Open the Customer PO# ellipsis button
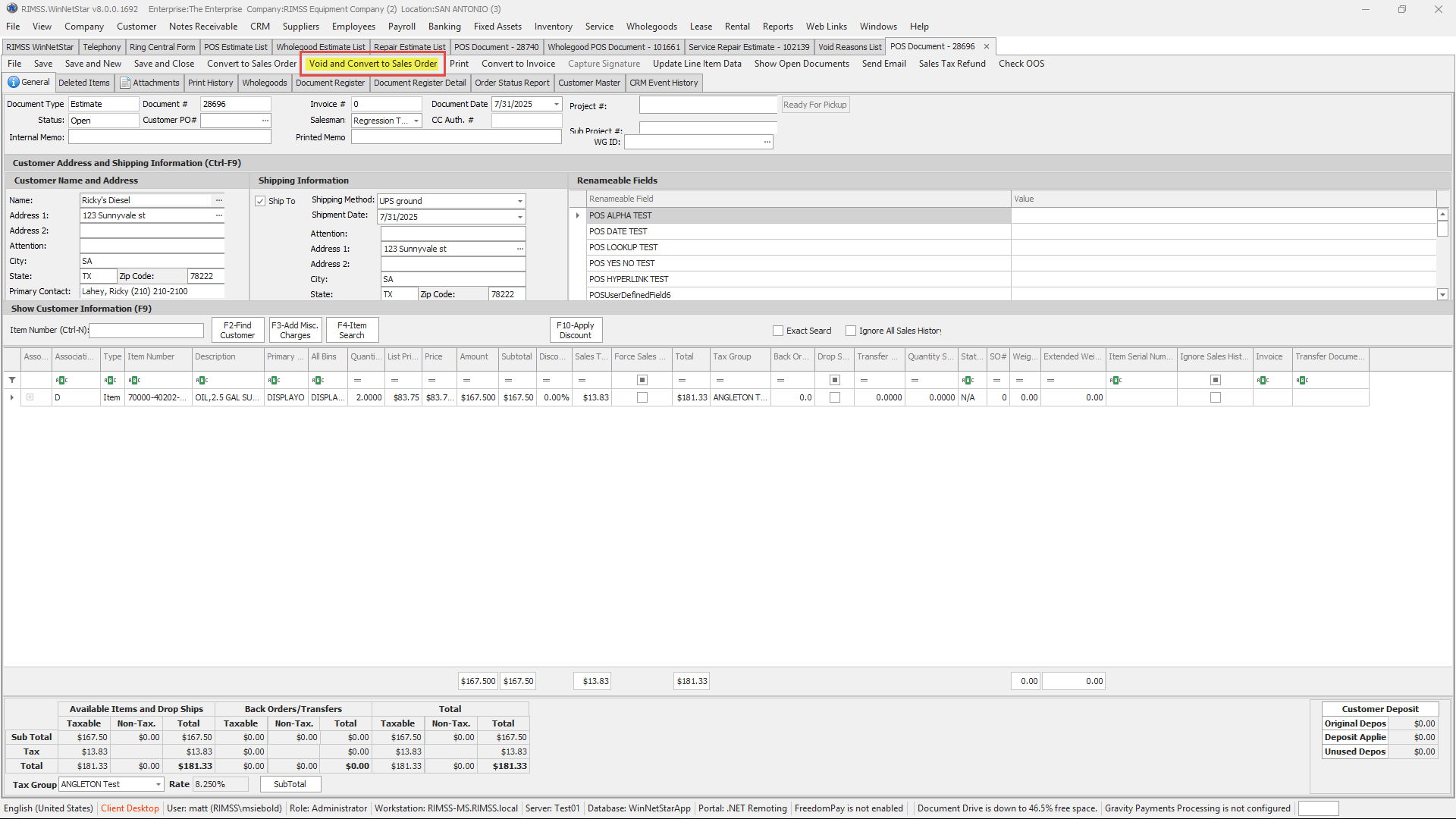Image resolution: width=1456 pixels, height=819 pixels. (265, 121)
